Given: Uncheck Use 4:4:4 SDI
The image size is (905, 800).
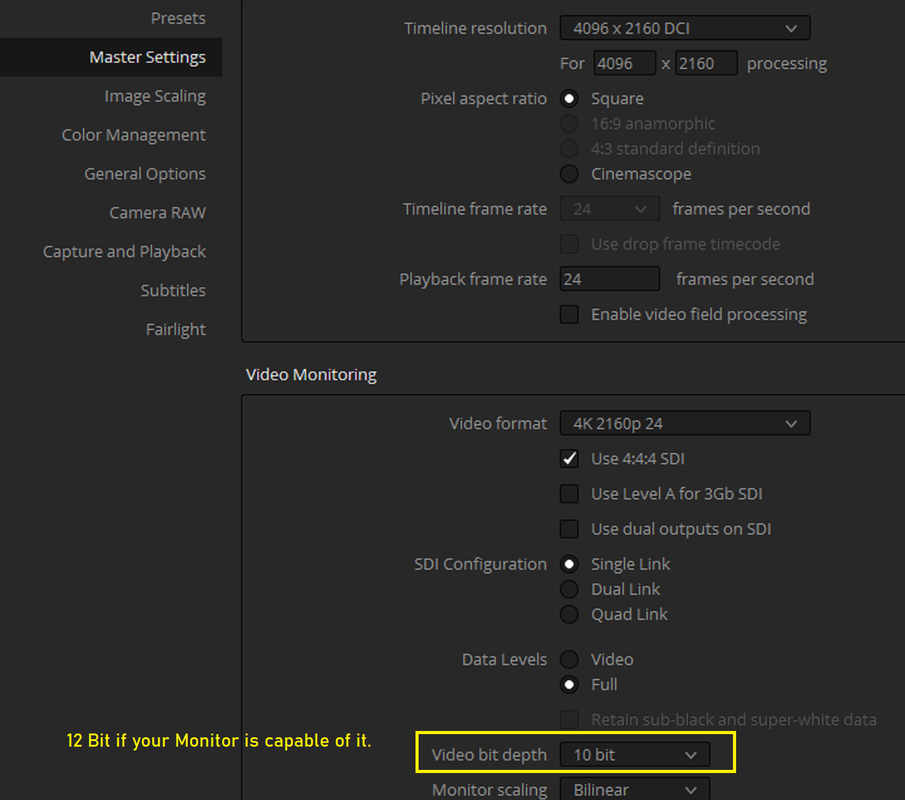Looking at the screenshot, I should (x=569, y=459).
